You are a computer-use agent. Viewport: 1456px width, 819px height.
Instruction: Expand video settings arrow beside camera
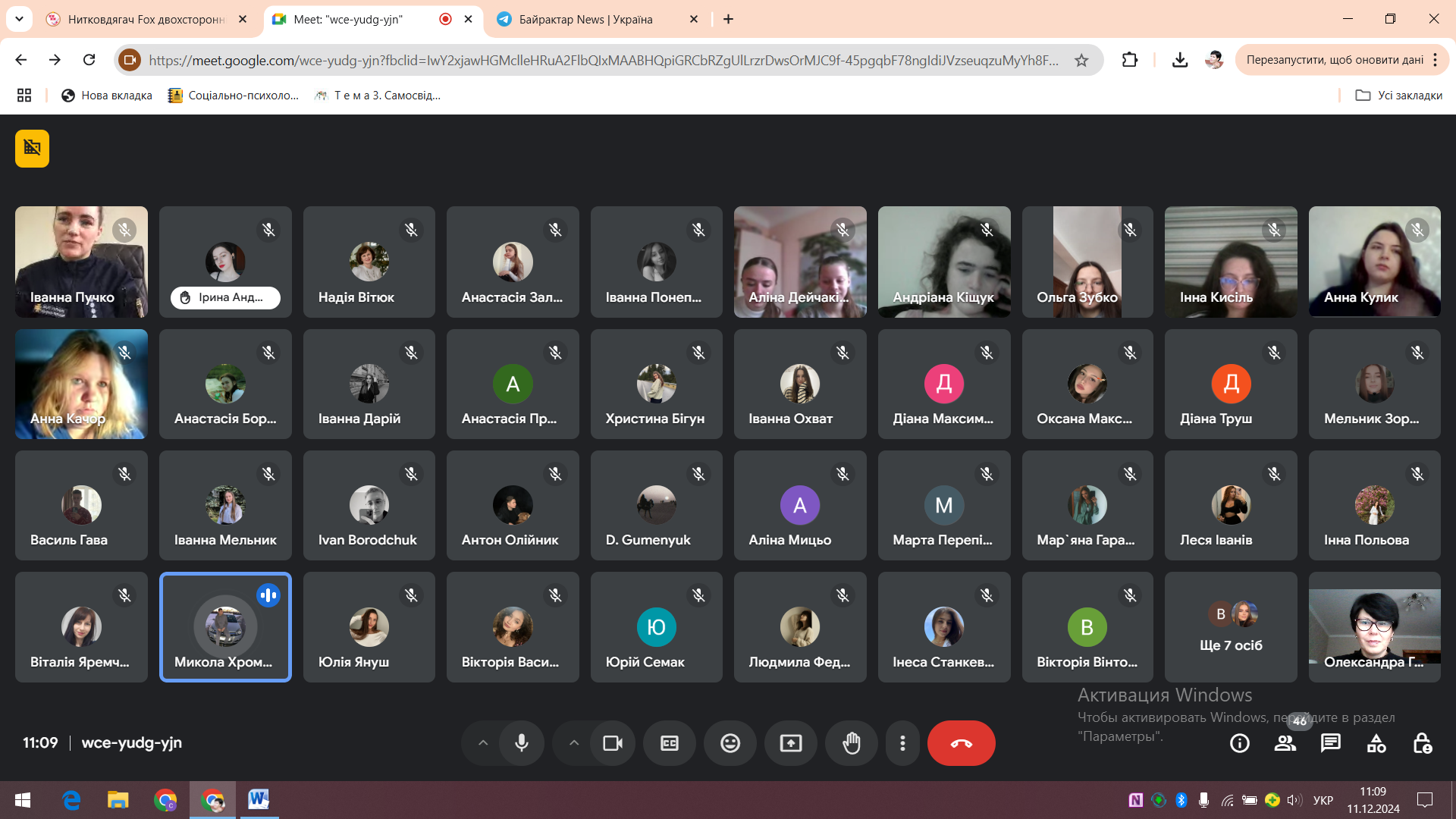(x=574, y=743)
